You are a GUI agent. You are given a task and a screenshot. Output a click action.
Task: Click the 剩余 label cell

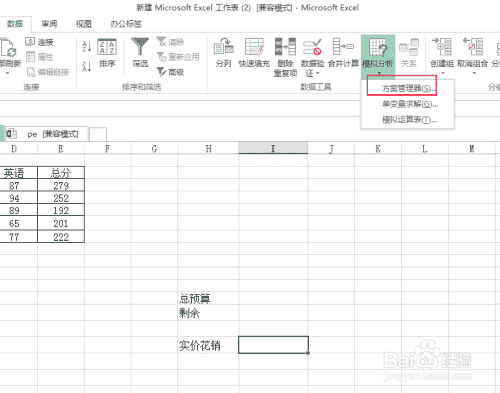[208, 313]
